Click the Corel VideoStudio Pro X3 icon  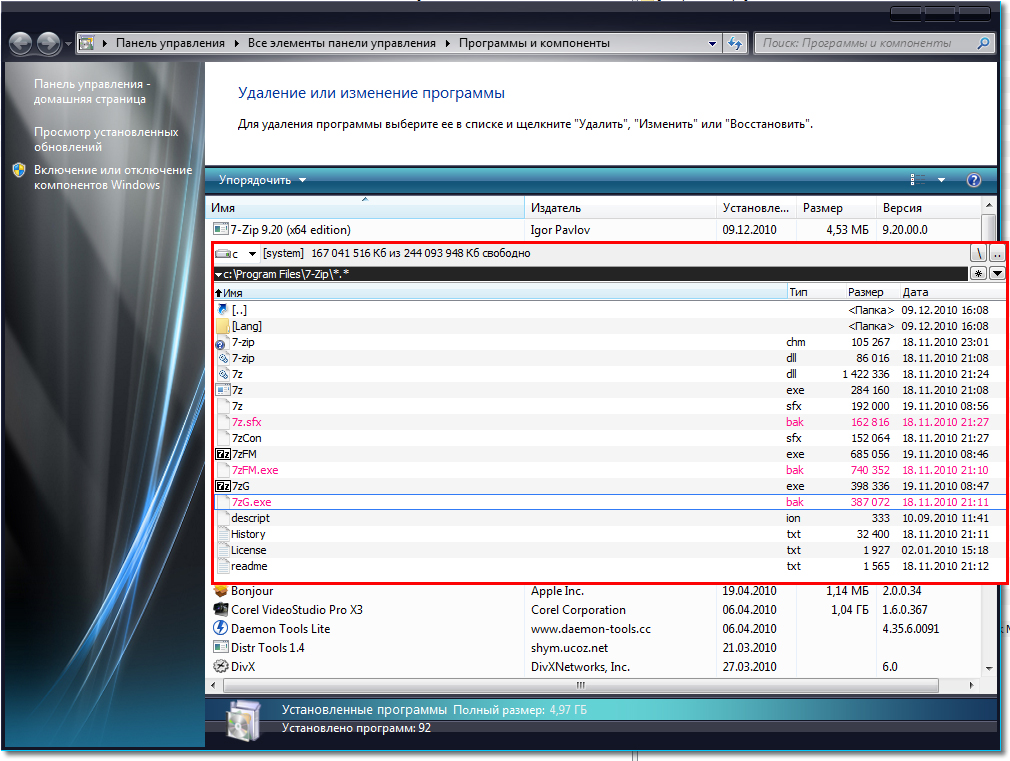pyautogui.click(x=221, y=610)
